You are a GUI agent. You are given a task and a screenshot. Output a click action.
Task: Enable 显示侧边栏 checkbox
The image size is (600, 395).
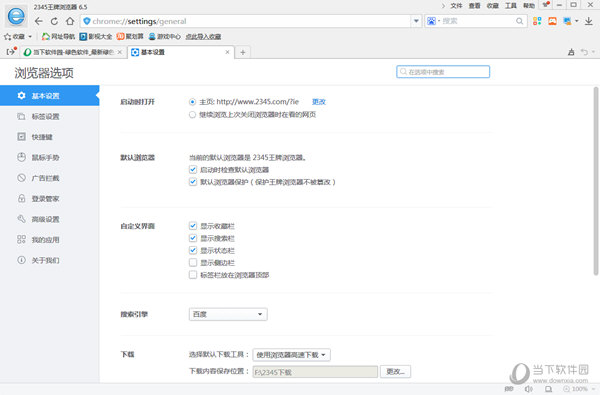(x=193, y=263)
